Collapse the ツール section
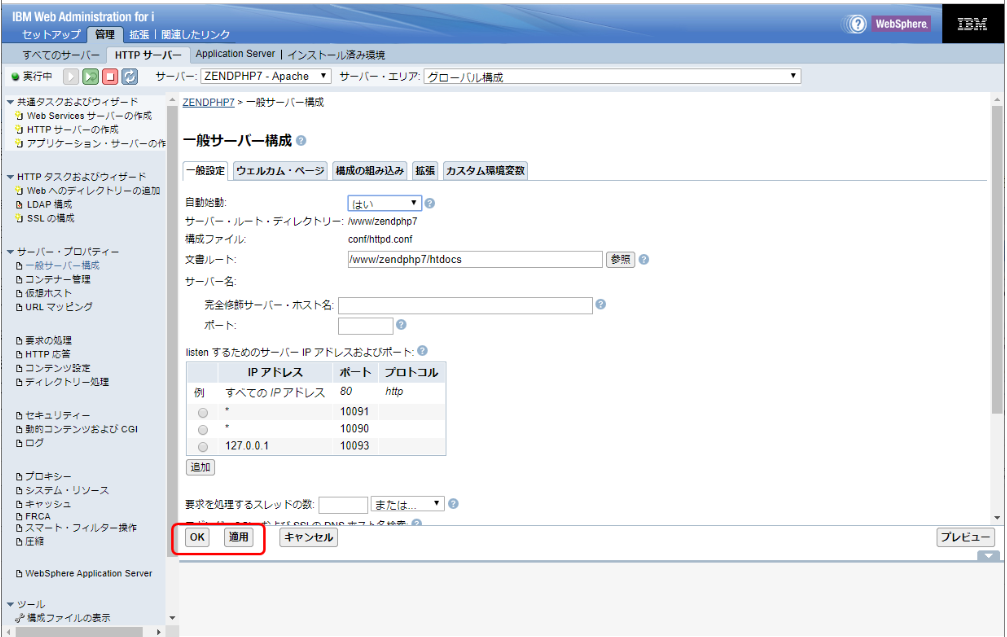 10,604
